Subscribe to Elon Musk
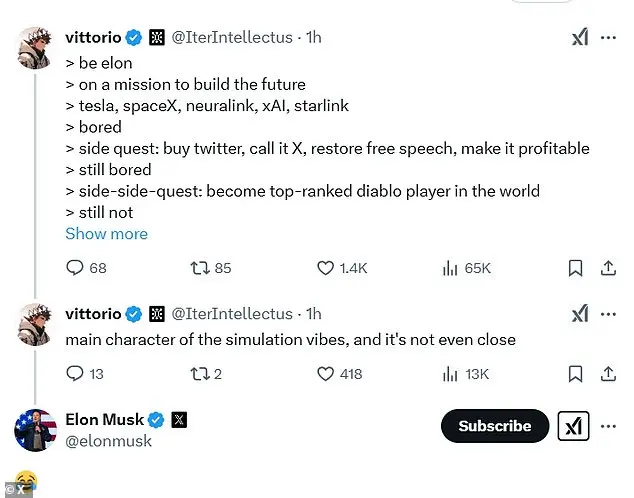Image resolution: width=634 pixels, height=498 pixels. click(x=494, y=426)
